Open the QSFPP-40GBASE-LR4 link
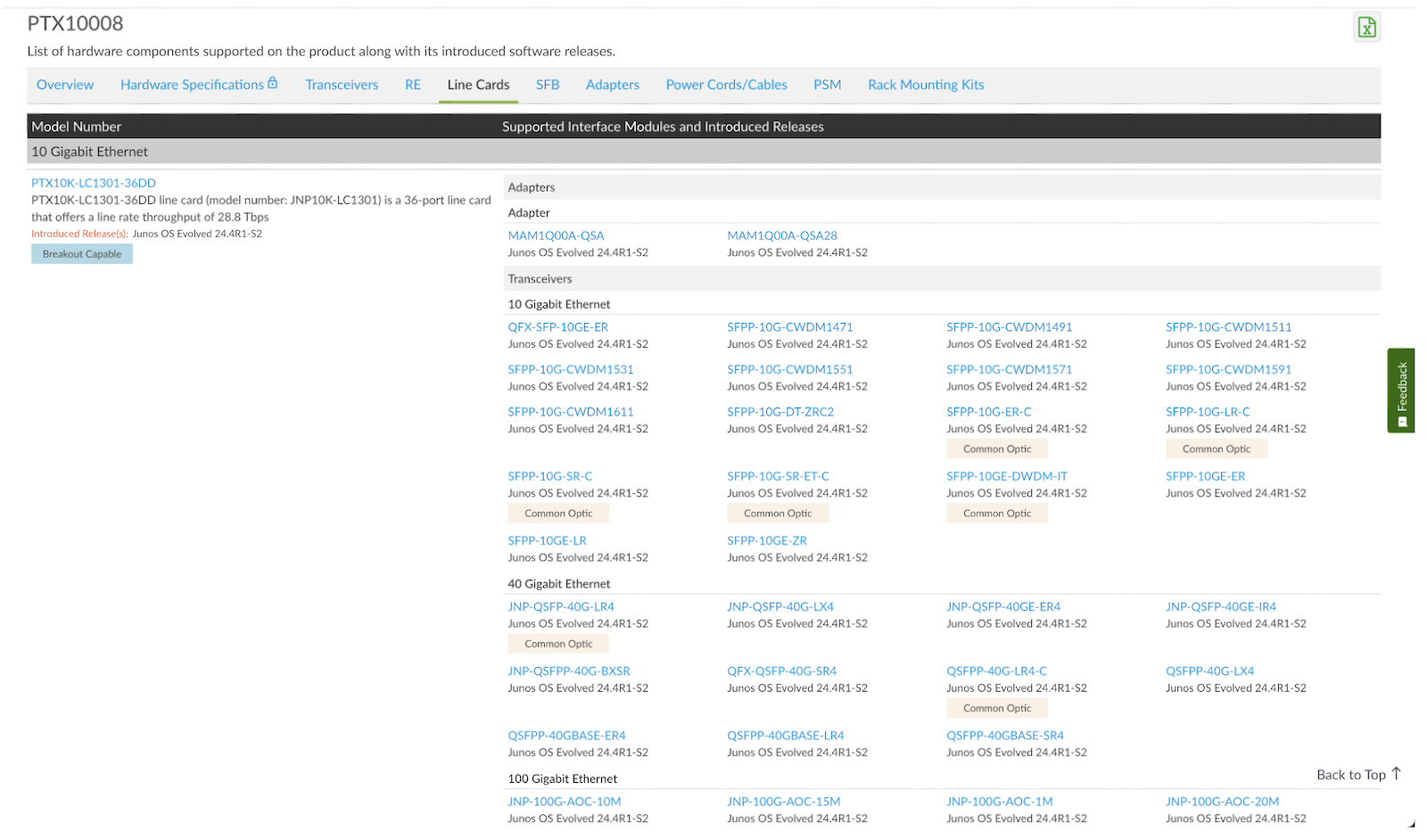 [786, 736]
